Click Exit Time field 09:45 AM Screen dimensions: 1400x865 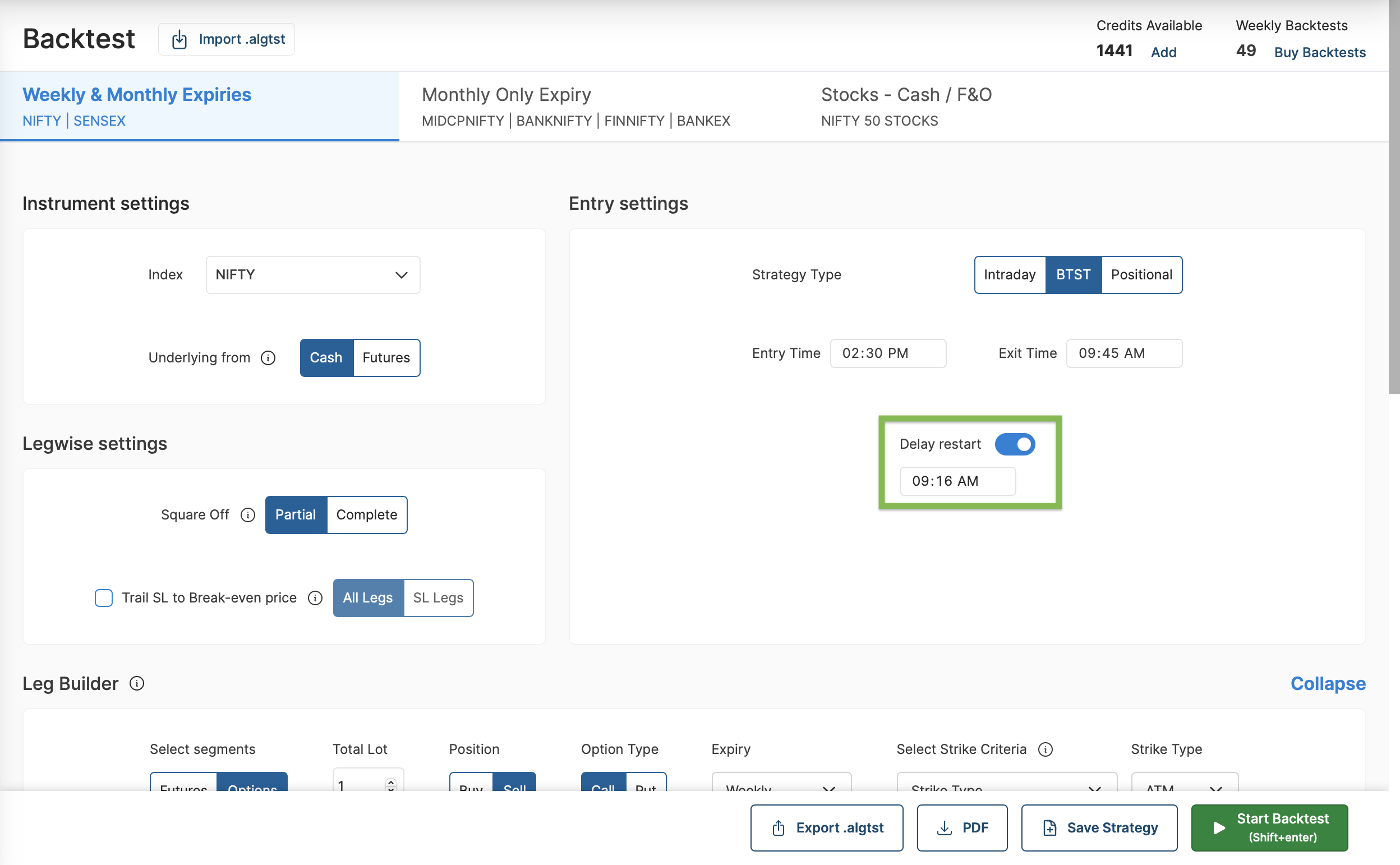[x=1125, y=353]
